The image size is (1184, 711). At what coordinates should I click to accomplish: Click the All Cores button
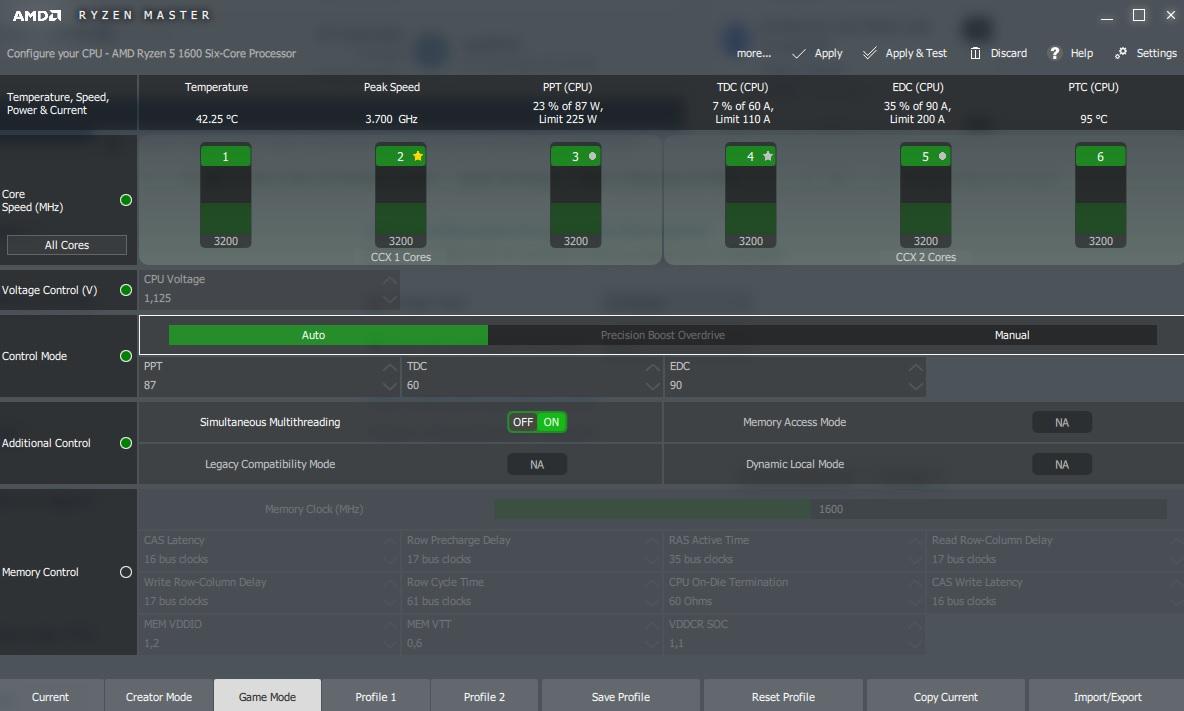click(67, 245)
